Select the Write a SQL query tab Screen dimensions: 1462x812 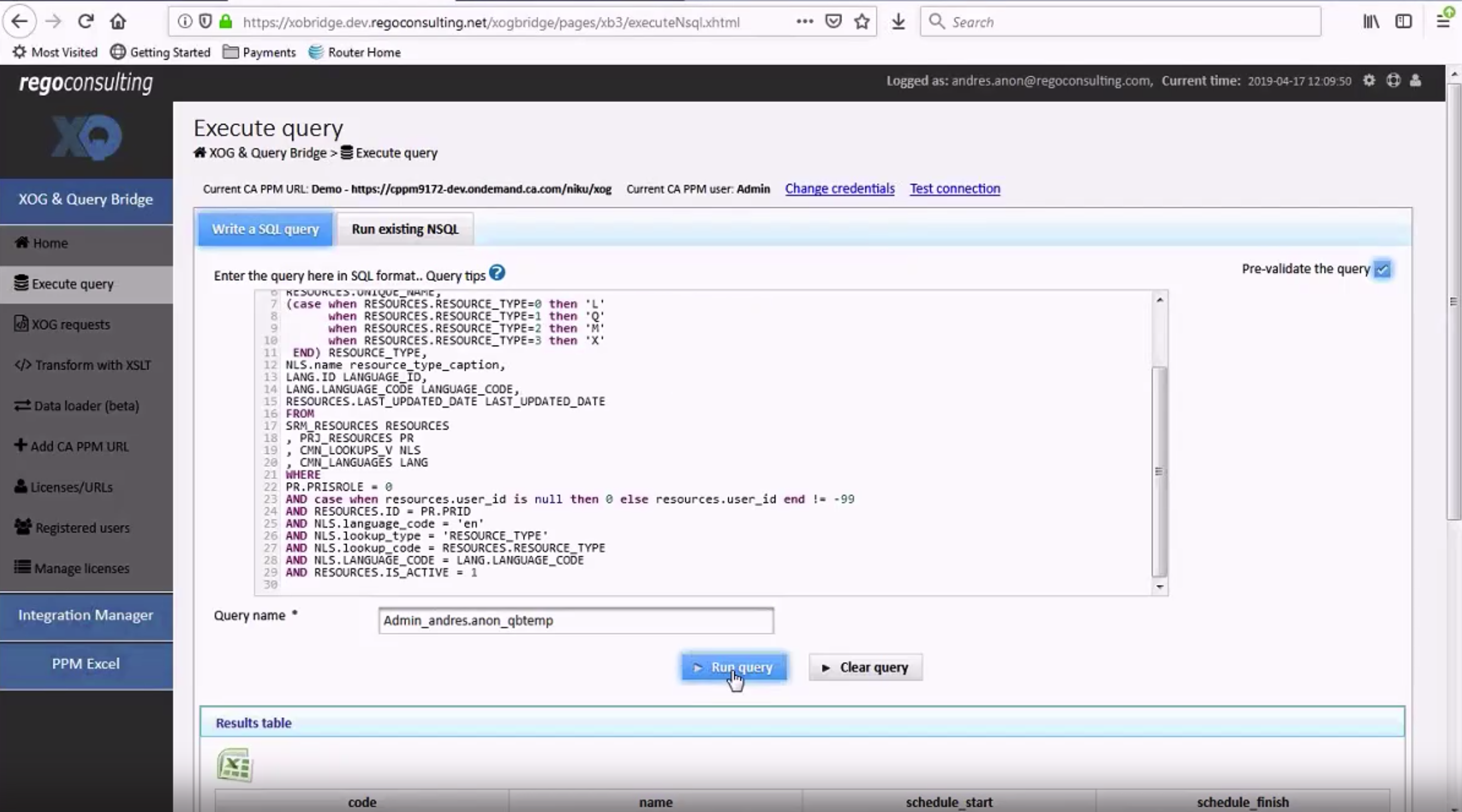[x=266, y=229]
